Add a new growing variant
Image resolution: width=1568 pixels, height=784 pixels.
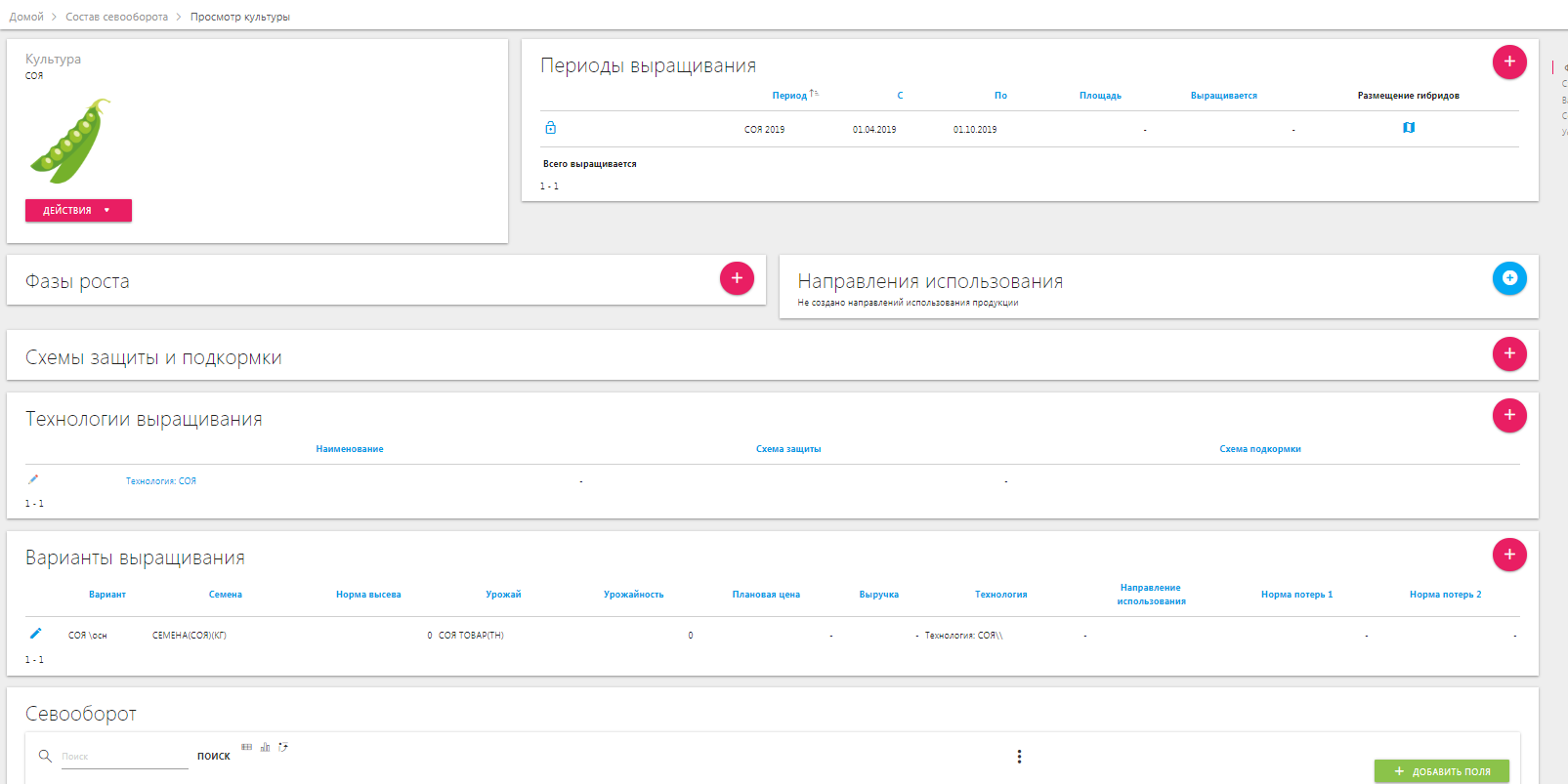[1508, 555]
